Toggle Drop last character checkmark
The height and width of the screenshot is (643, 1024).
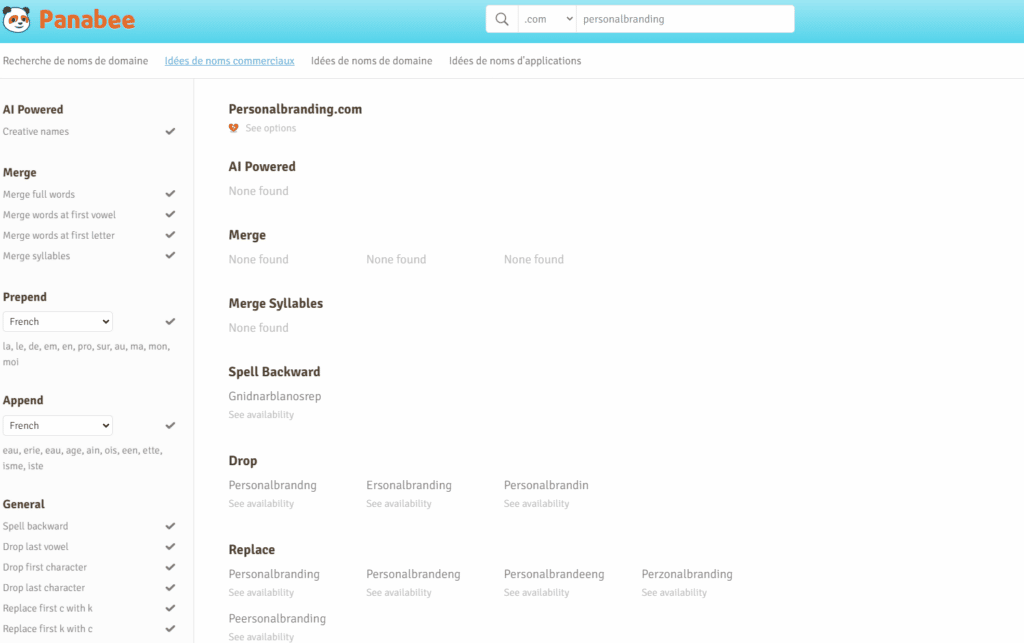[170, 588]
